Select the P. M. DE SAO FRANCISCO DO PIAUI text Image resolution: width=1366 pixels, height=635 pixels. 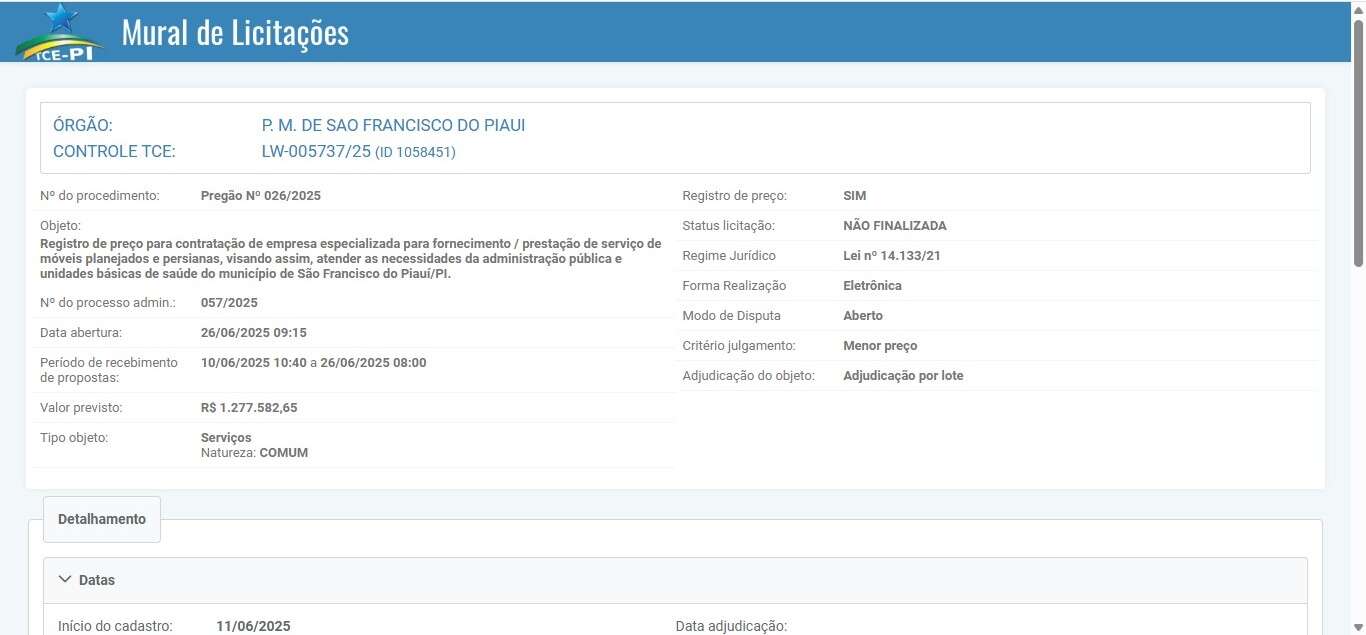click(x=393, y=126)
